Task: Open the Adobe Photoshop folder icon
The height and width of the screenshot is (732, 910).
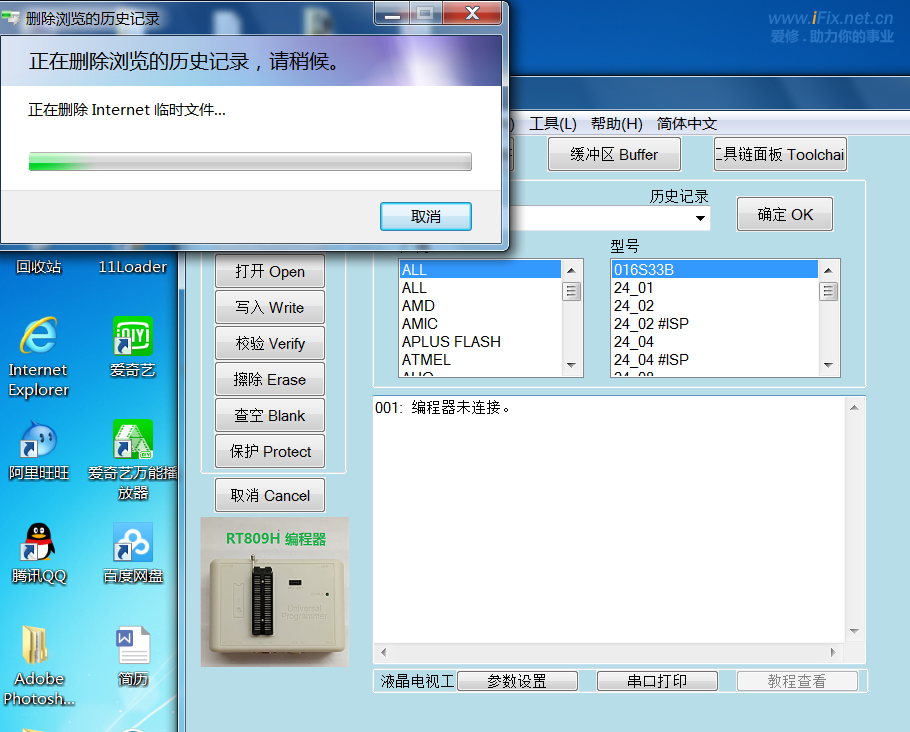Action: tap(38, 646)
